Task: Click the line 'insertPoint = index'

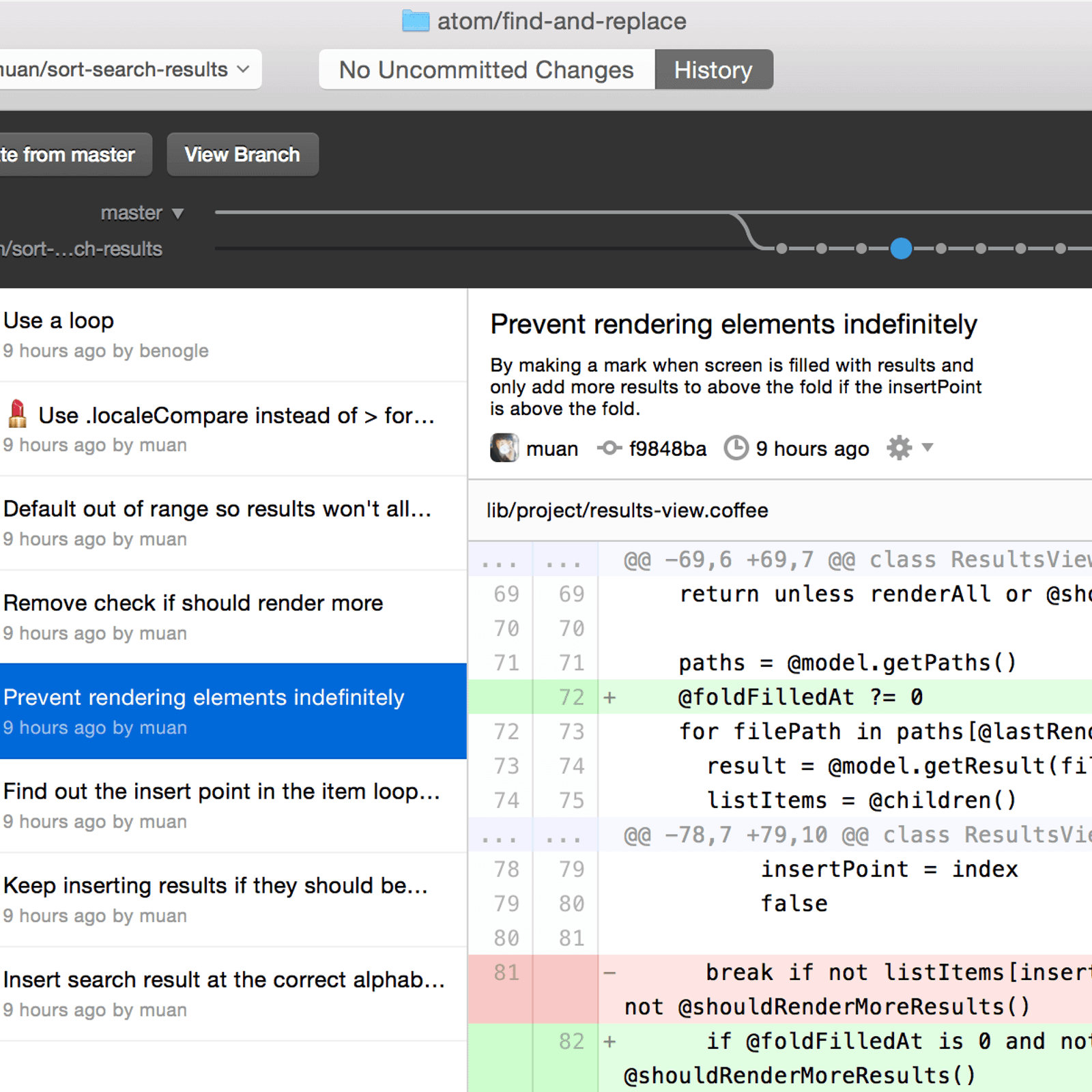Action: (x=889, y=870)
